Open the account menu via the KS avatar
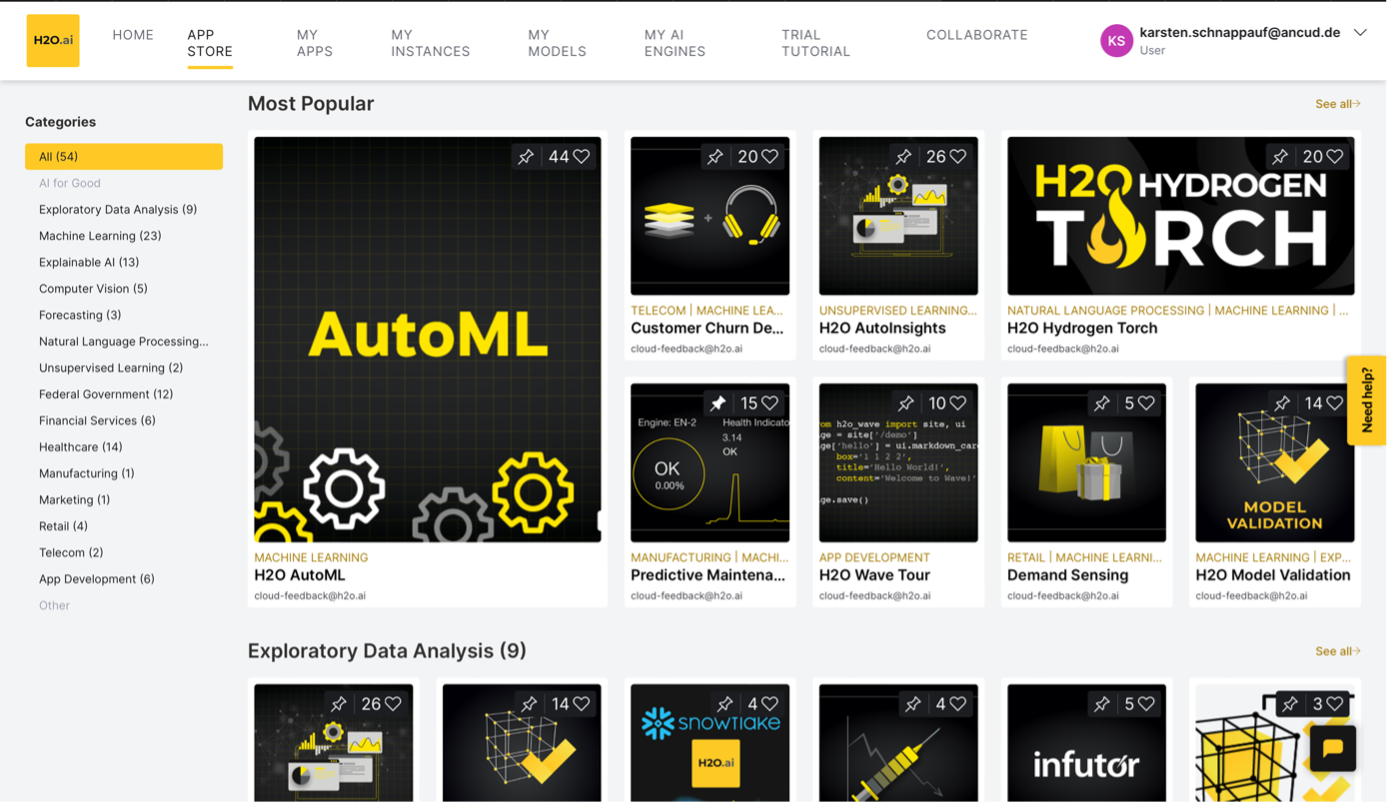The width and height of the screenshot is (1390, 806). click(1117, 40)
